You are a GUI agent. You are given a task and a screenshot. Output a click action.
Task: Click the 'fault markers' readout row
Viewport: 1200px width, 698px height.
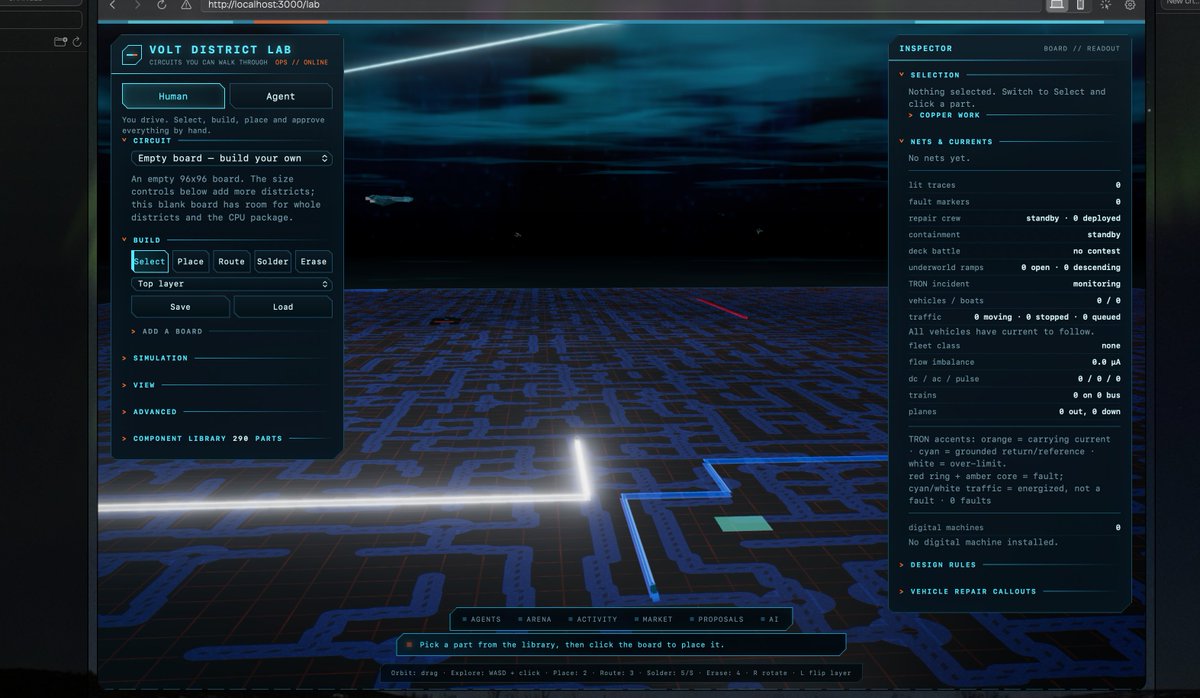tap(1014, 202)
